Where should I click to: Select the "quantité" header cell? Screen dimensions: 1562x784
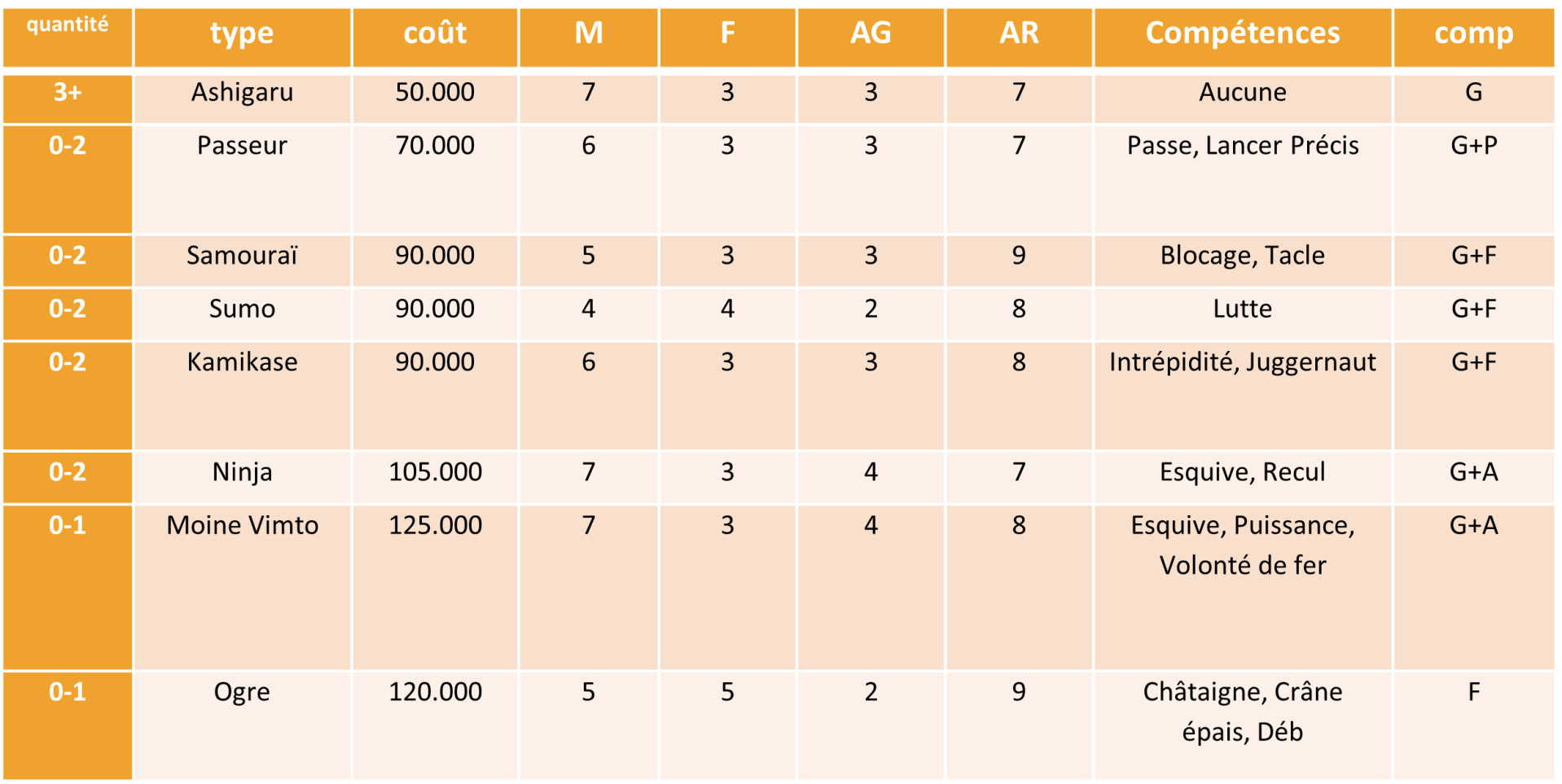tap(68, 25)
